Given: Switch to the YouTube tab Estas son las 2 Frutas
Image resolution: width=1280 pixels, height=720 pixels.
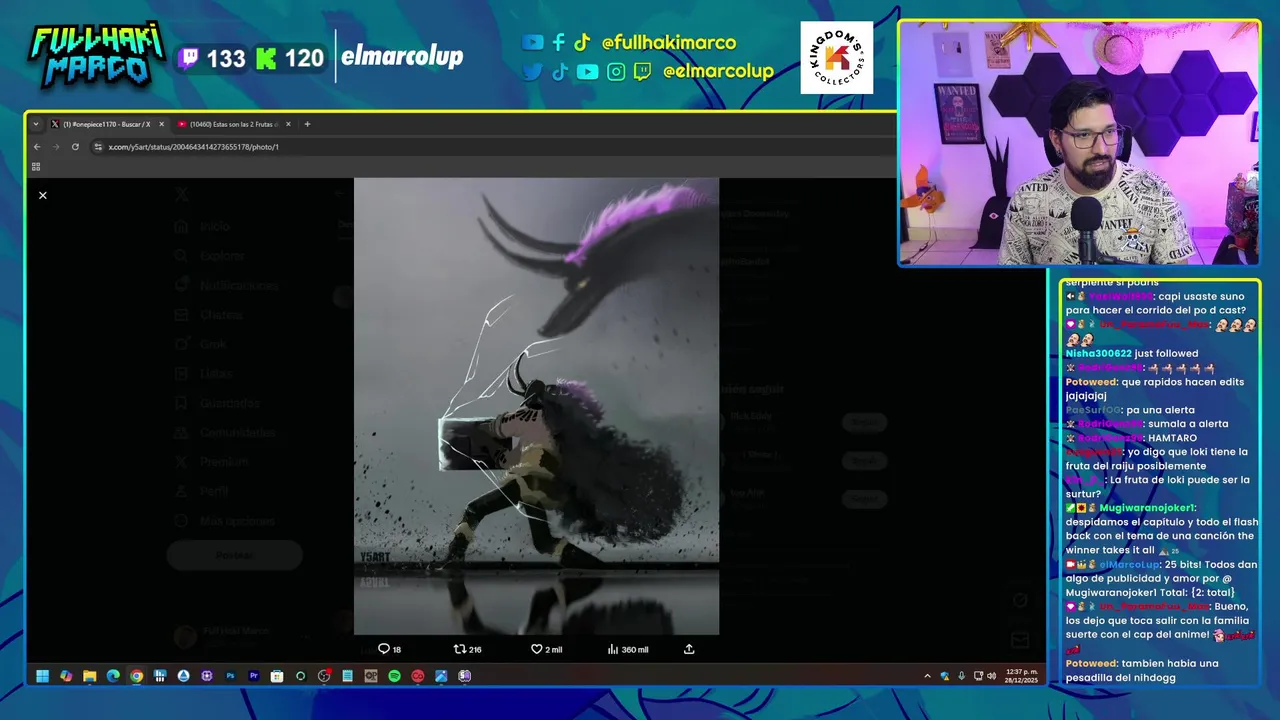Looking at the screenshot, I should (x=234, y=124).
